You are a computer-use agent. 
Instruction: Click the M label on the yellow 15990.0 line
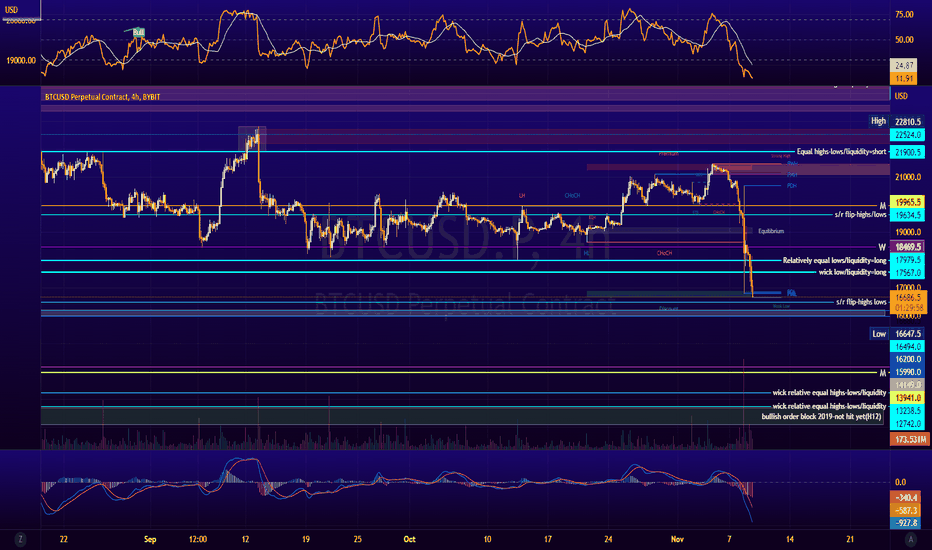882,373
